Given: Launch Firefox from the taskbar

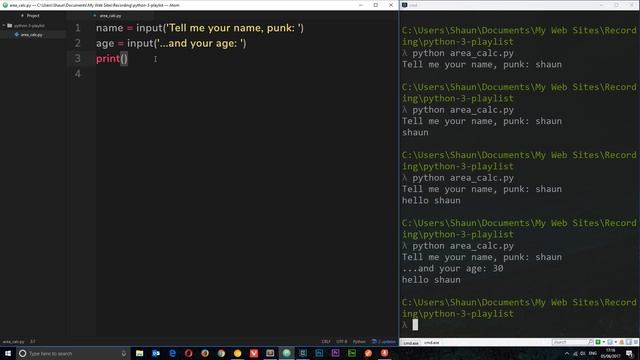Looking at the screenshot, I should (x=205, y=353).
